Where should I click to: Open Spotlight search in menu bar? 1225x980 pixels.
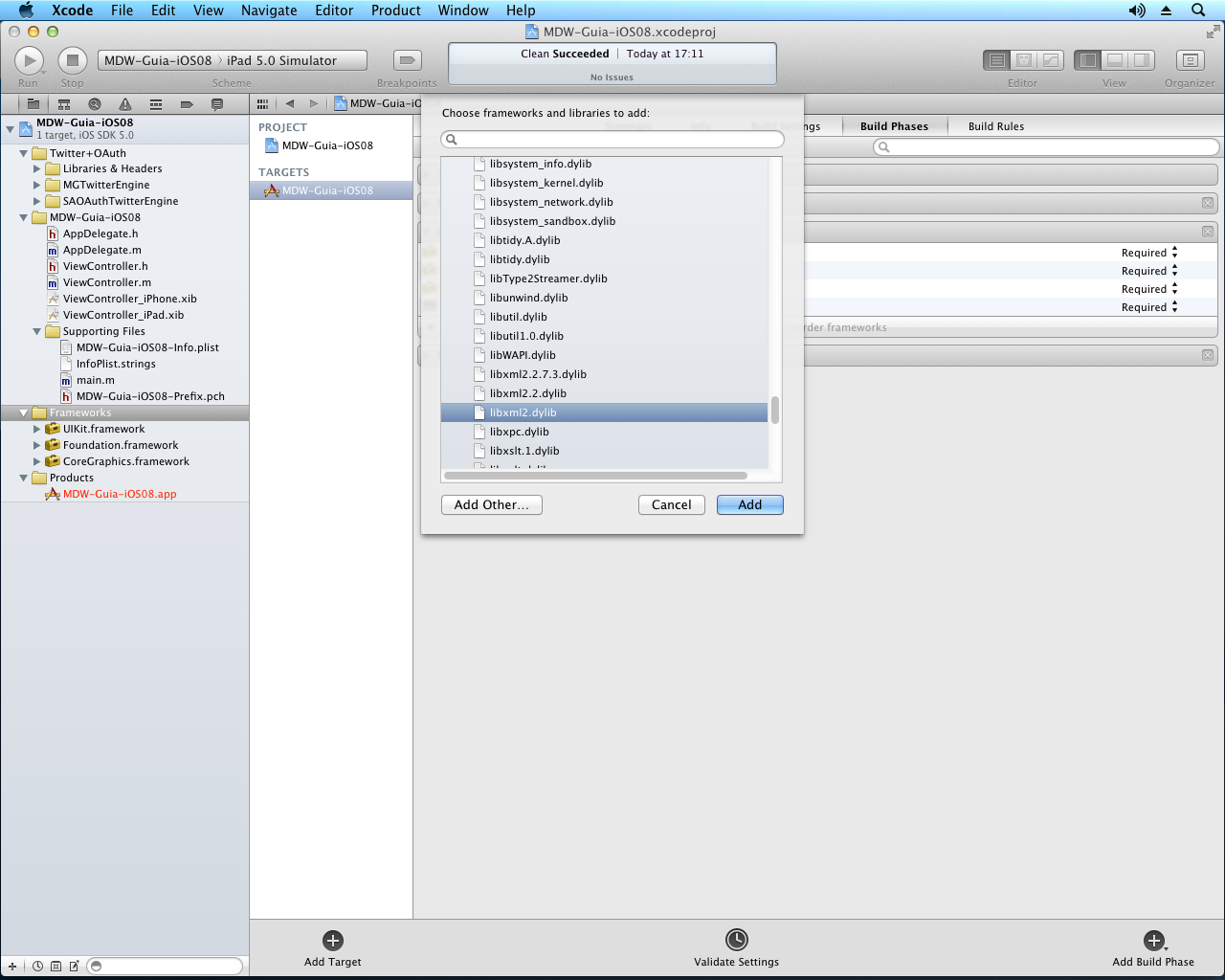click(x=1198, y=11)
